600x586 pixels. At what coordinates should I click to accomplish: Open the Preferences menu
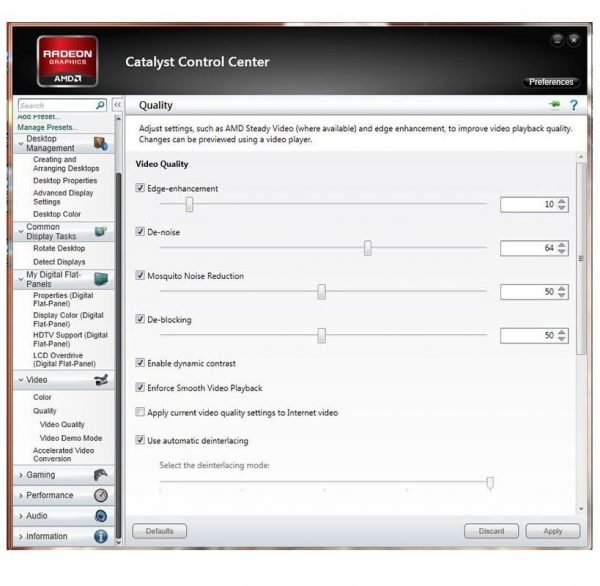pos(551,82)
